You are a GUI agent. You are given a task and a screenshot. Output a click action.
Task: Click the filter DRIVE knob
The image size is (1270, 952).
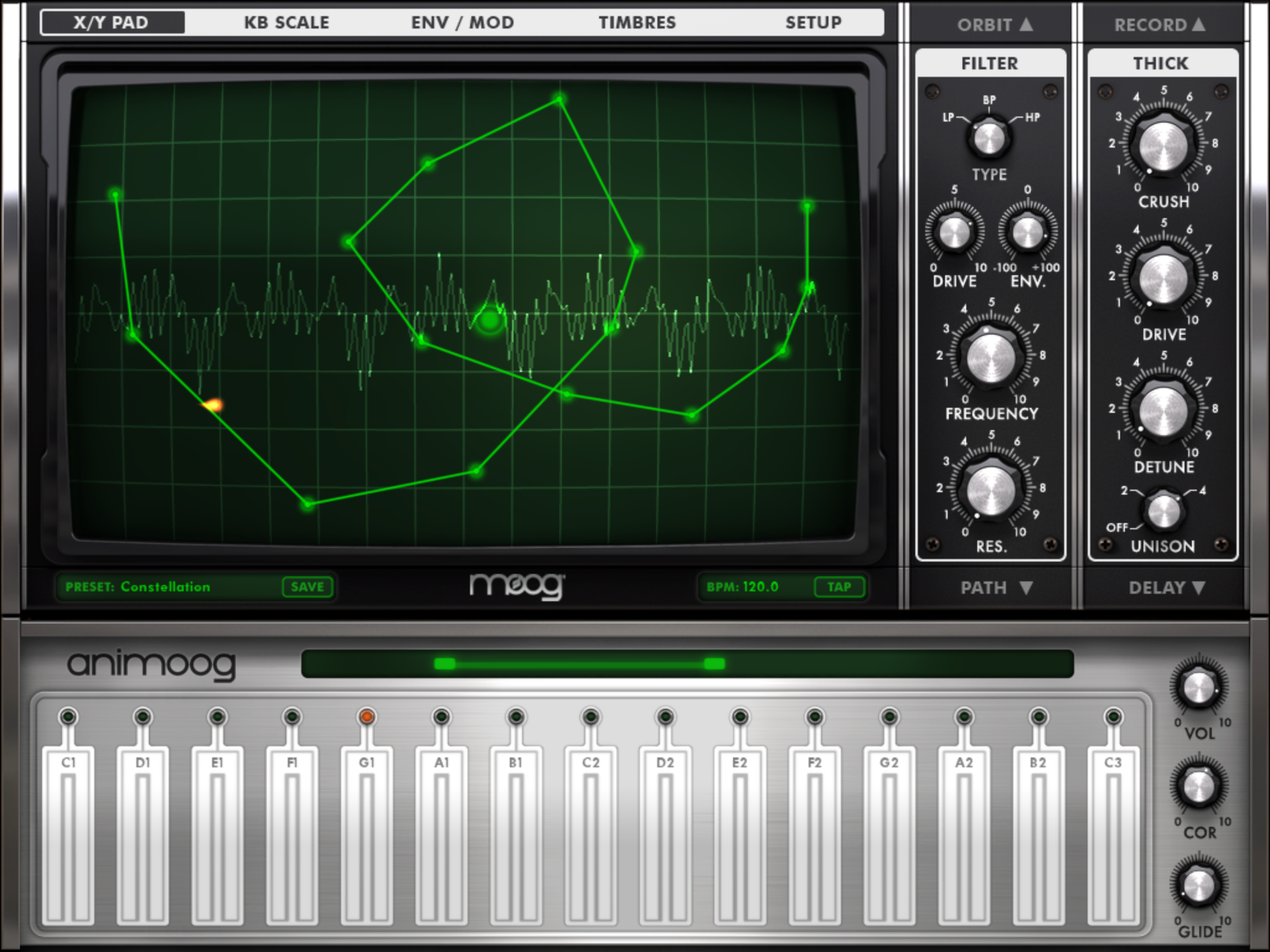pyautogui.click(x=955, y=233)
